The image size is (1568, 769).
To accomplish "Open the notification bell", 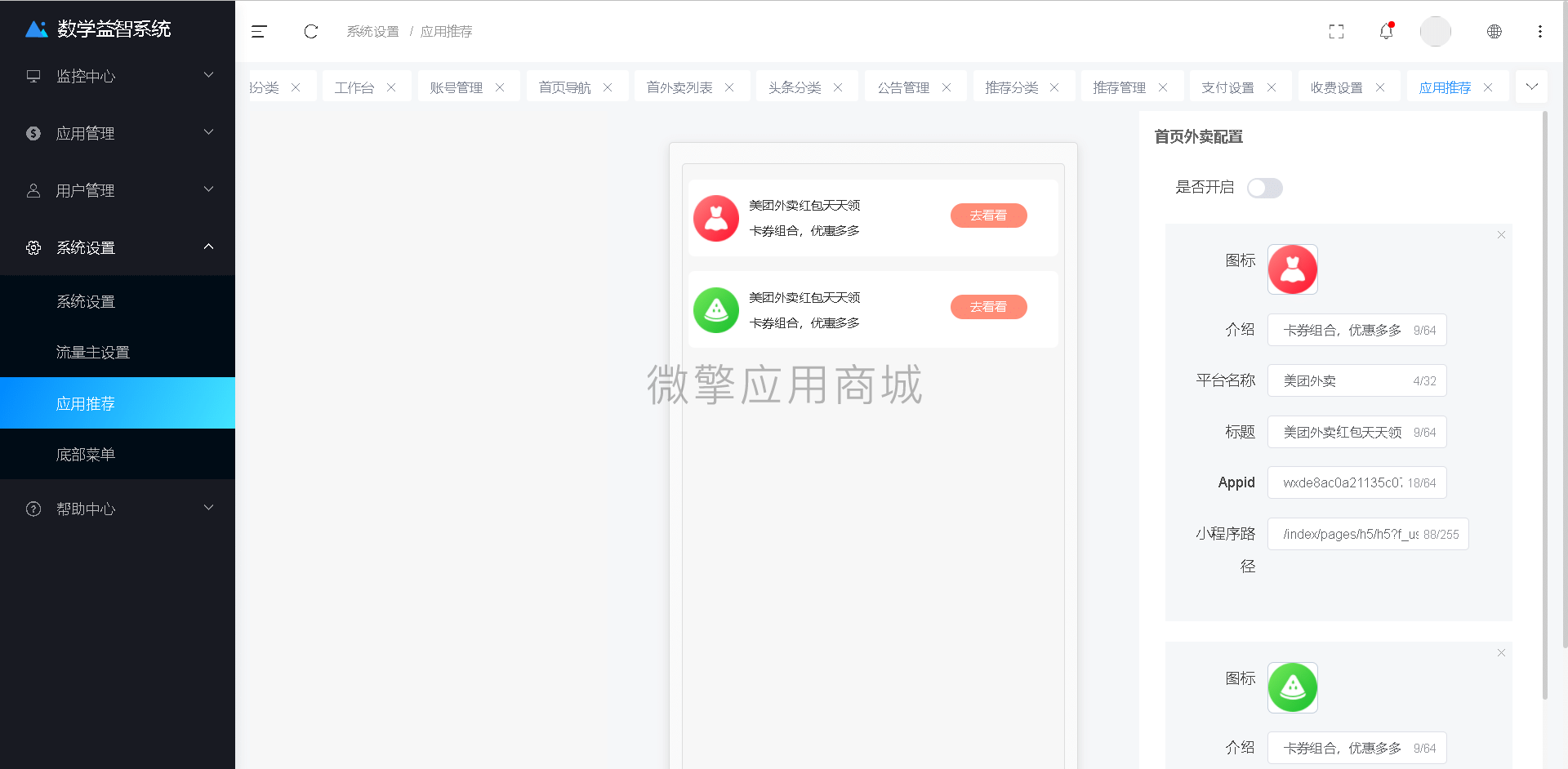I will (x=1387, y=31).
